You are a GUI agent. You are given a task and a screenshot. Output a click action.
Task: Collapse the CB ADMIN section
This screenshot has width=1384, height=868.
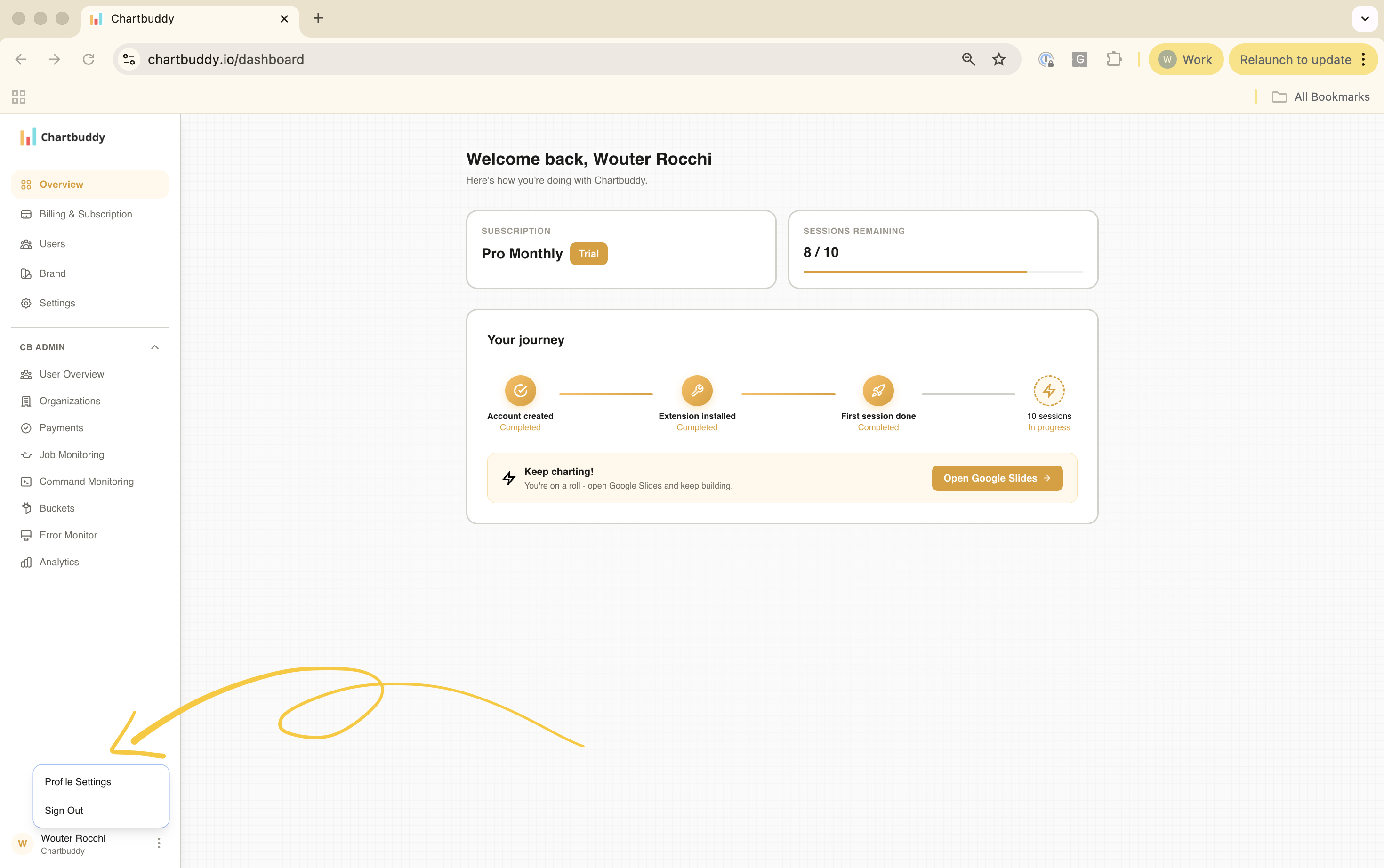click(x=154, y=347)
